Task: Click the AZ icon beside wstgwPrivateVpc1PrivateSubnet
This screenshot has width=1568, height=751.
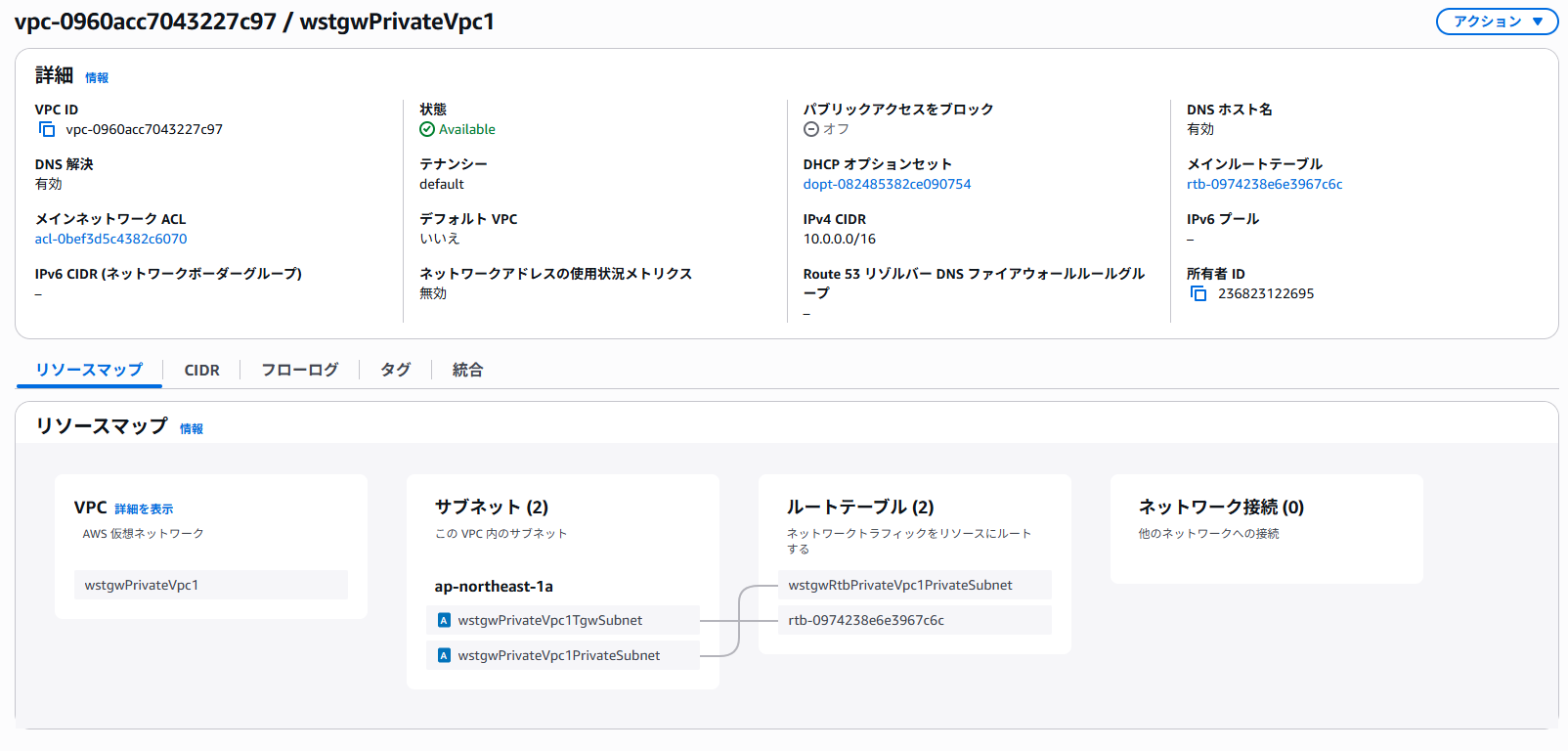Action: click(444, 655)
